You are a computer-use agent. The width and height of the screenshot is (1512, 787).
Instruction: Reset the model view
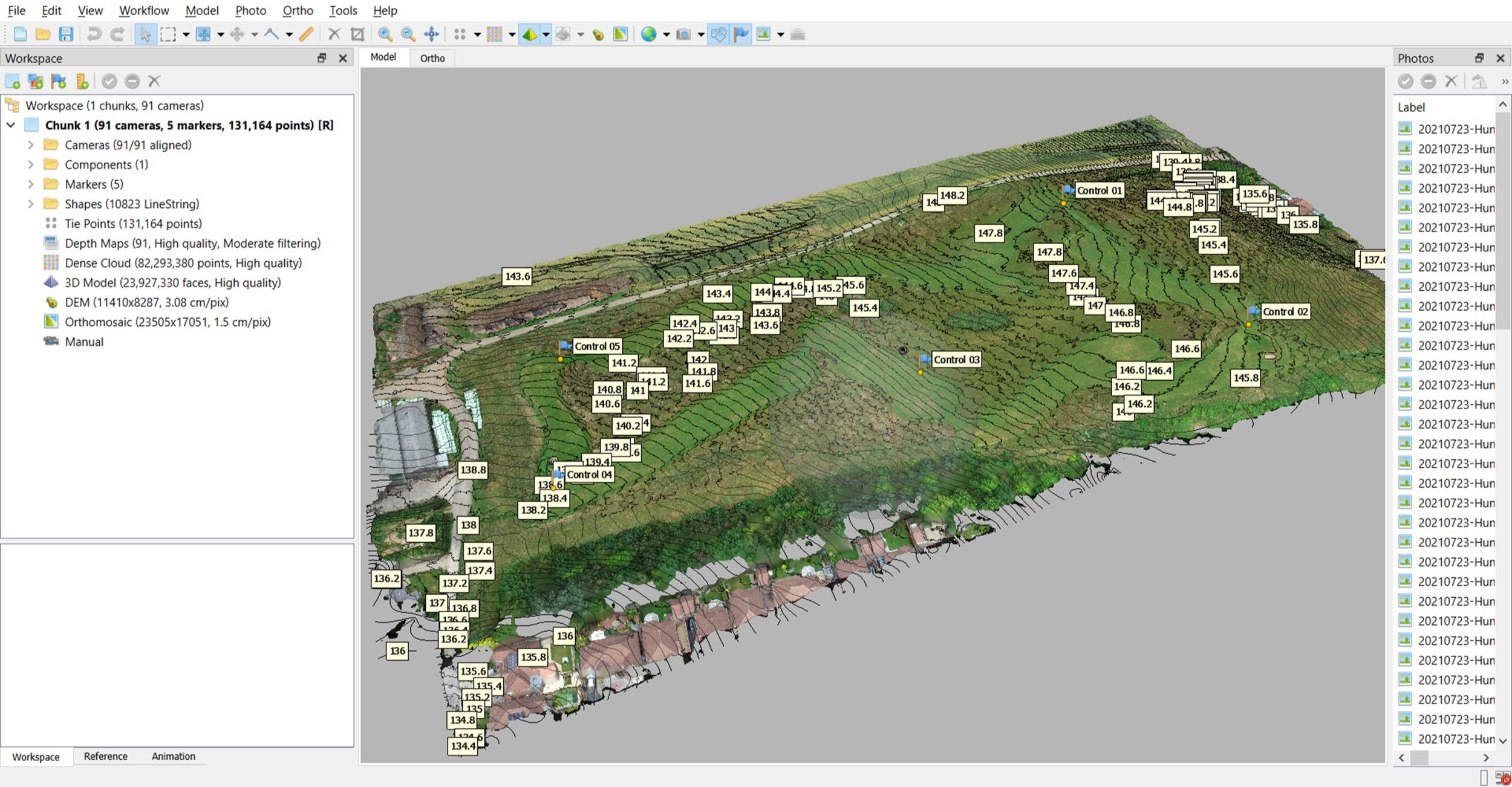coord(431,34)
